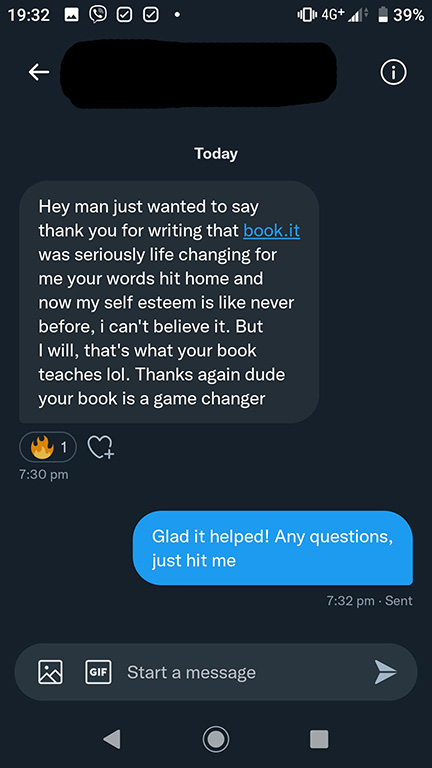Viewport: 432px width, 768px height.
Task: Tap the received message bubble
Action: (169, 302)
